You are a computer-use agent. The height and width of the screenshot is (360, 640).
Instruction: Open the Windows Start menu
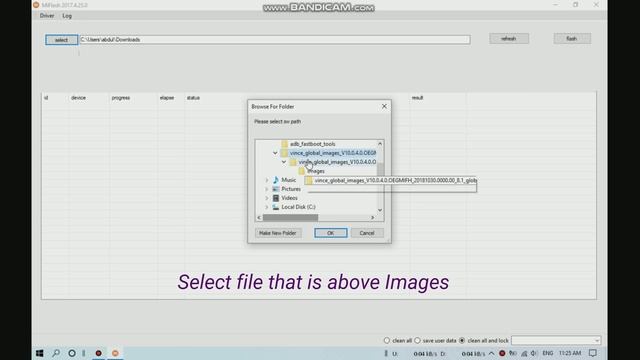40,353
